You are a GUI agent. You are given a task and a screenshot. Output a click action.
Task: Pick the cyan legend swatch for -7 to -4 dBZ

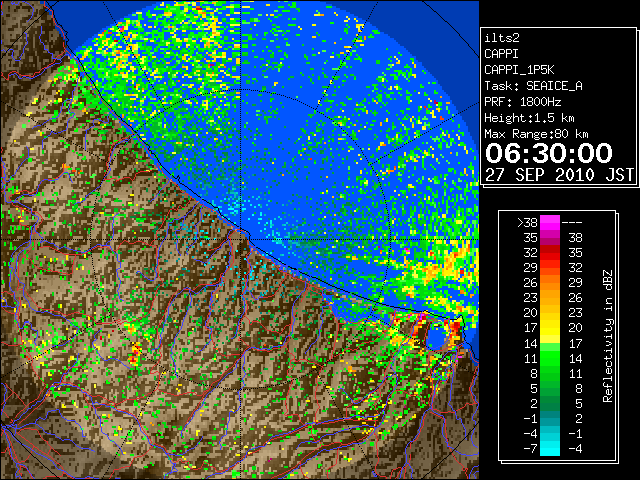550,448
